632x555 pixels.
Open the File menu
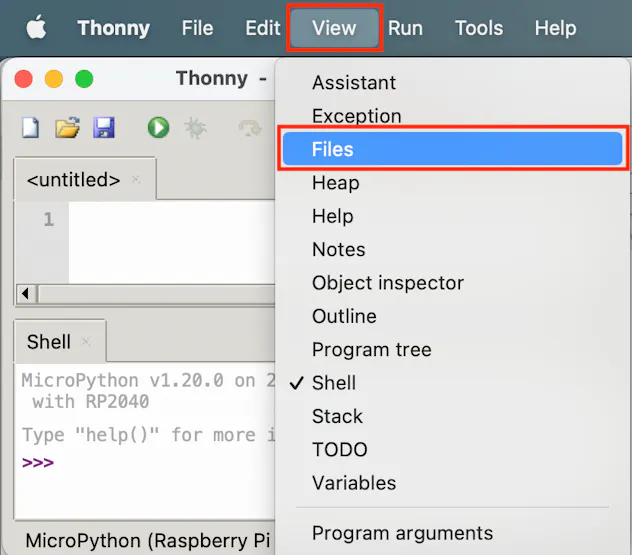[197, 28]
